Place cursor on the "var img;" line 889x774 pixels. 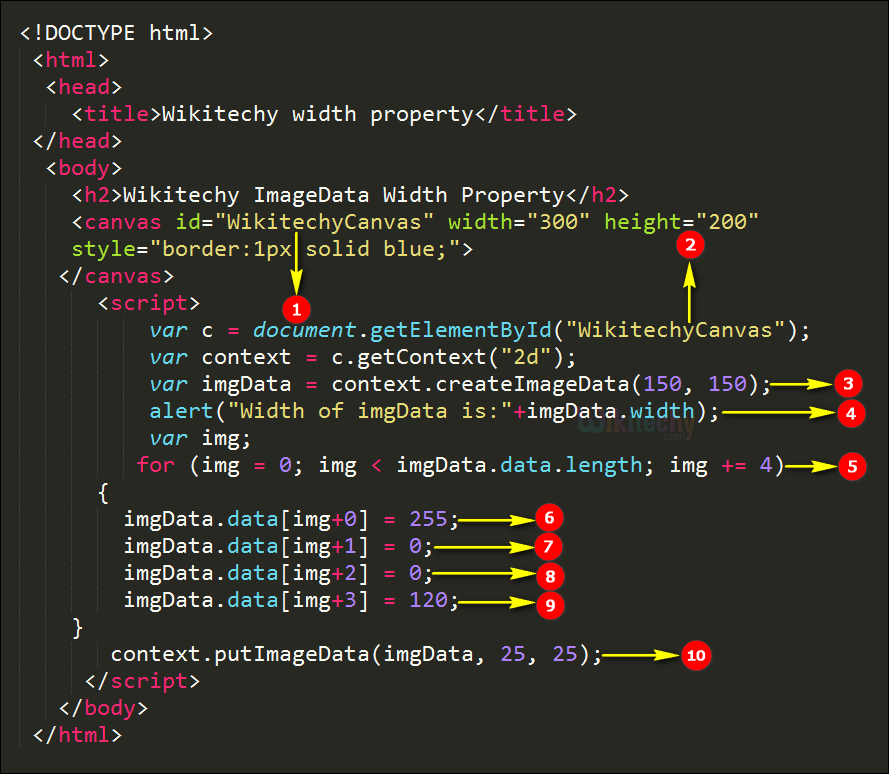200,439
